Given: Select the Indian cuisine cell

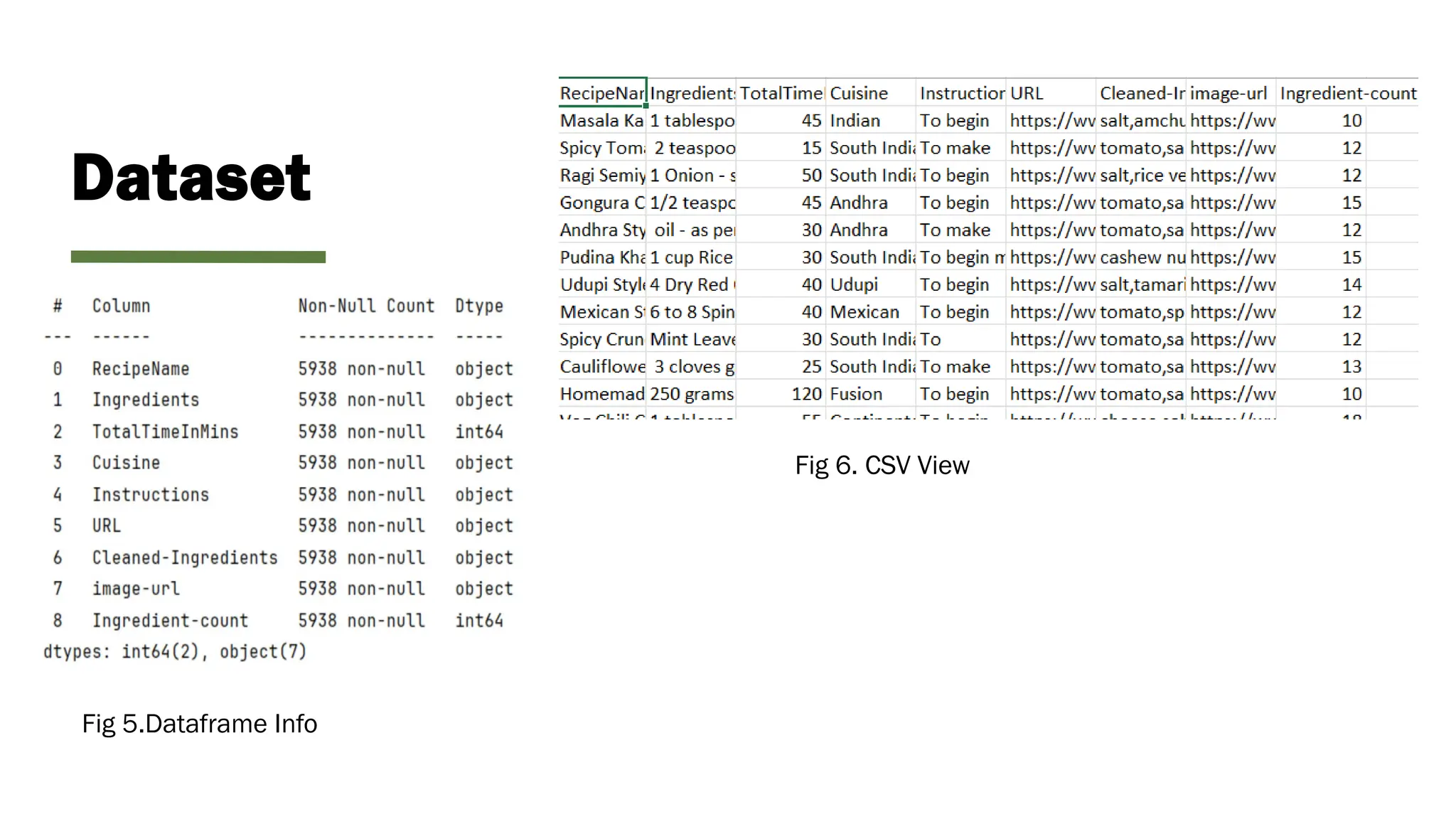Looking at the screenshot, I should [870, 120].
